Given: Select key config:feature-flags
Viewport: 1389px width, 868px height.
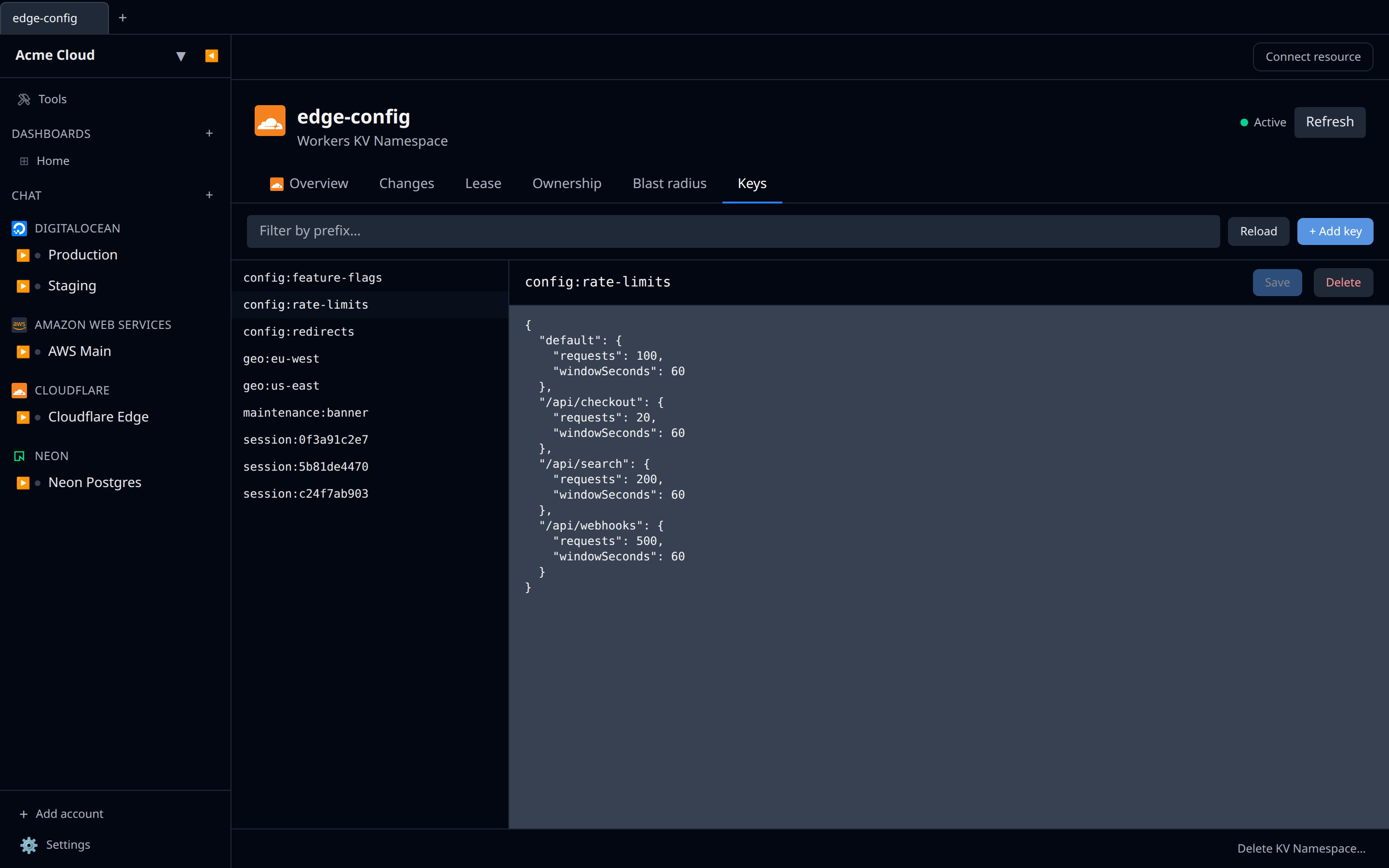Looking at the screenshot, I should pyautogui.click(x=369, y=278).
